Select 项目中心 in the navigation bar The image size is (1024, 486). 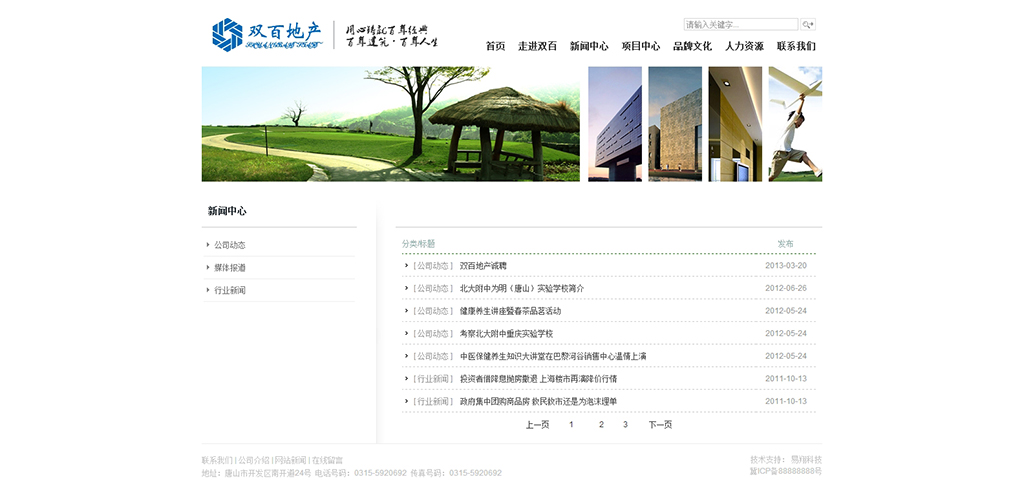[641, 46]
